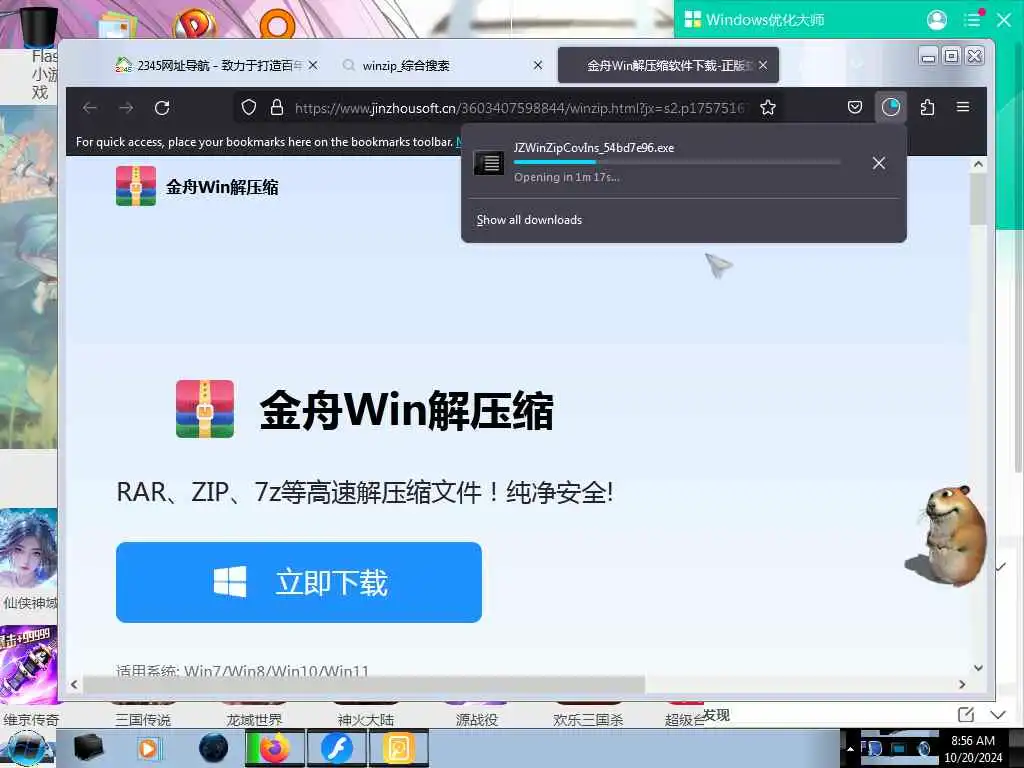Click the vertical scrollbar down arrow

pyautogui.click(x=978, y=667)
